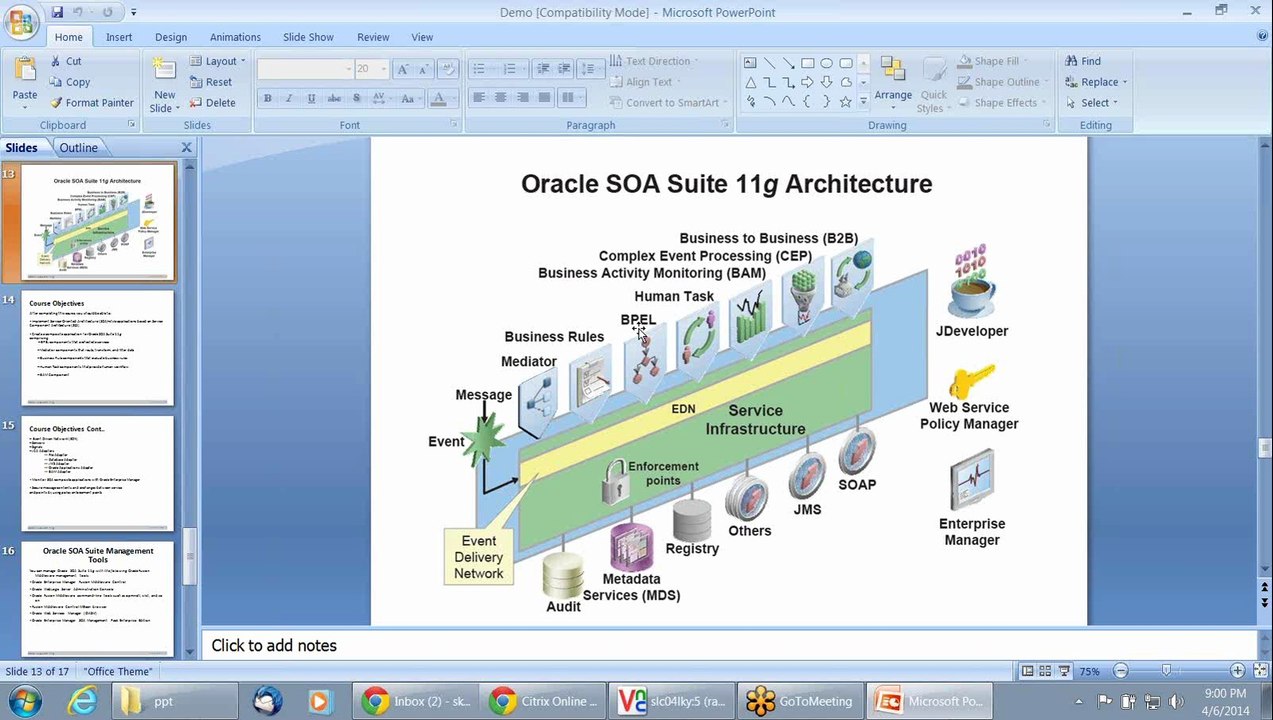Toggle text shadow
The image size is (1273, 720).
click(x=357, y=98)
